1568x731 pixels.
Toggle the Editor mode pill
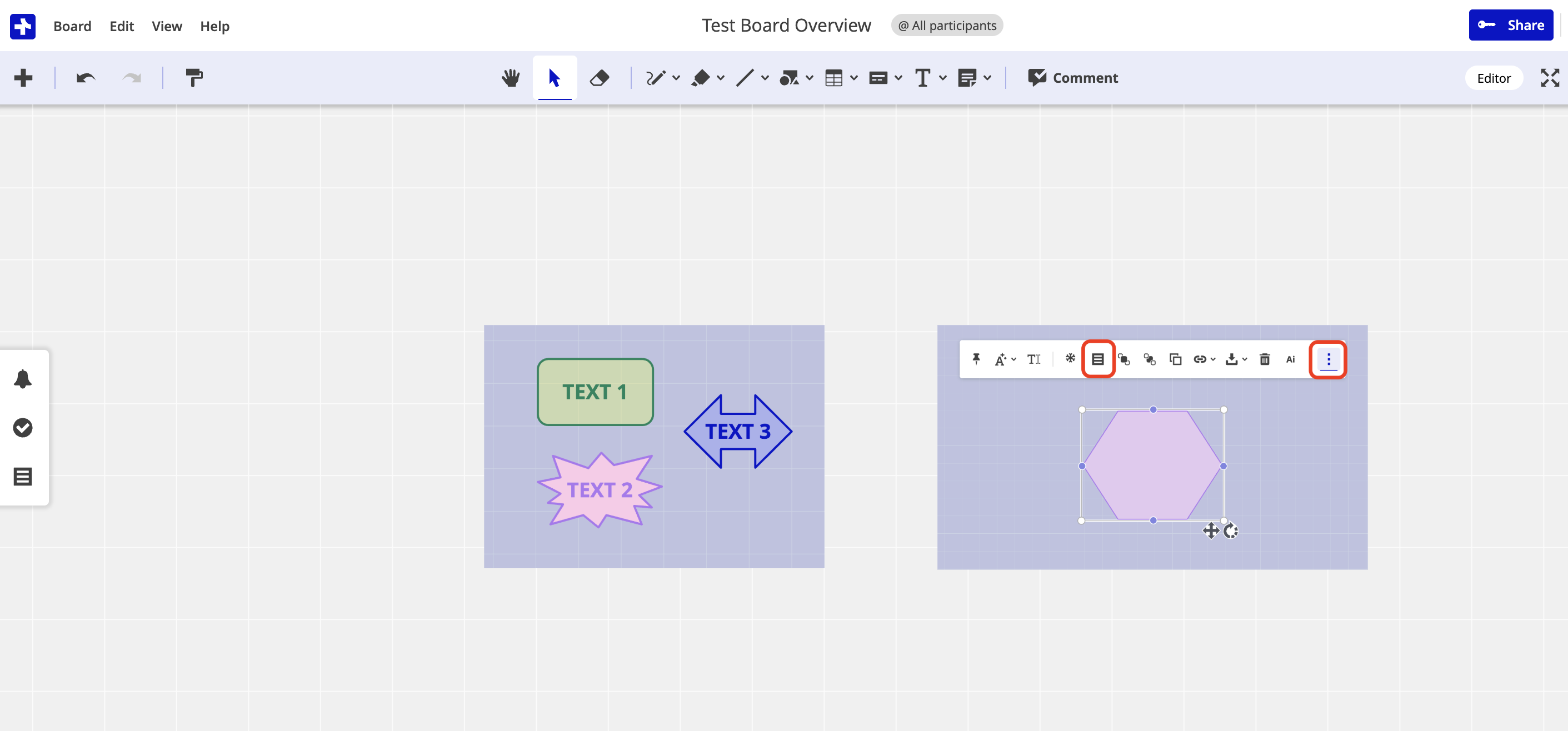(1493, 78)
